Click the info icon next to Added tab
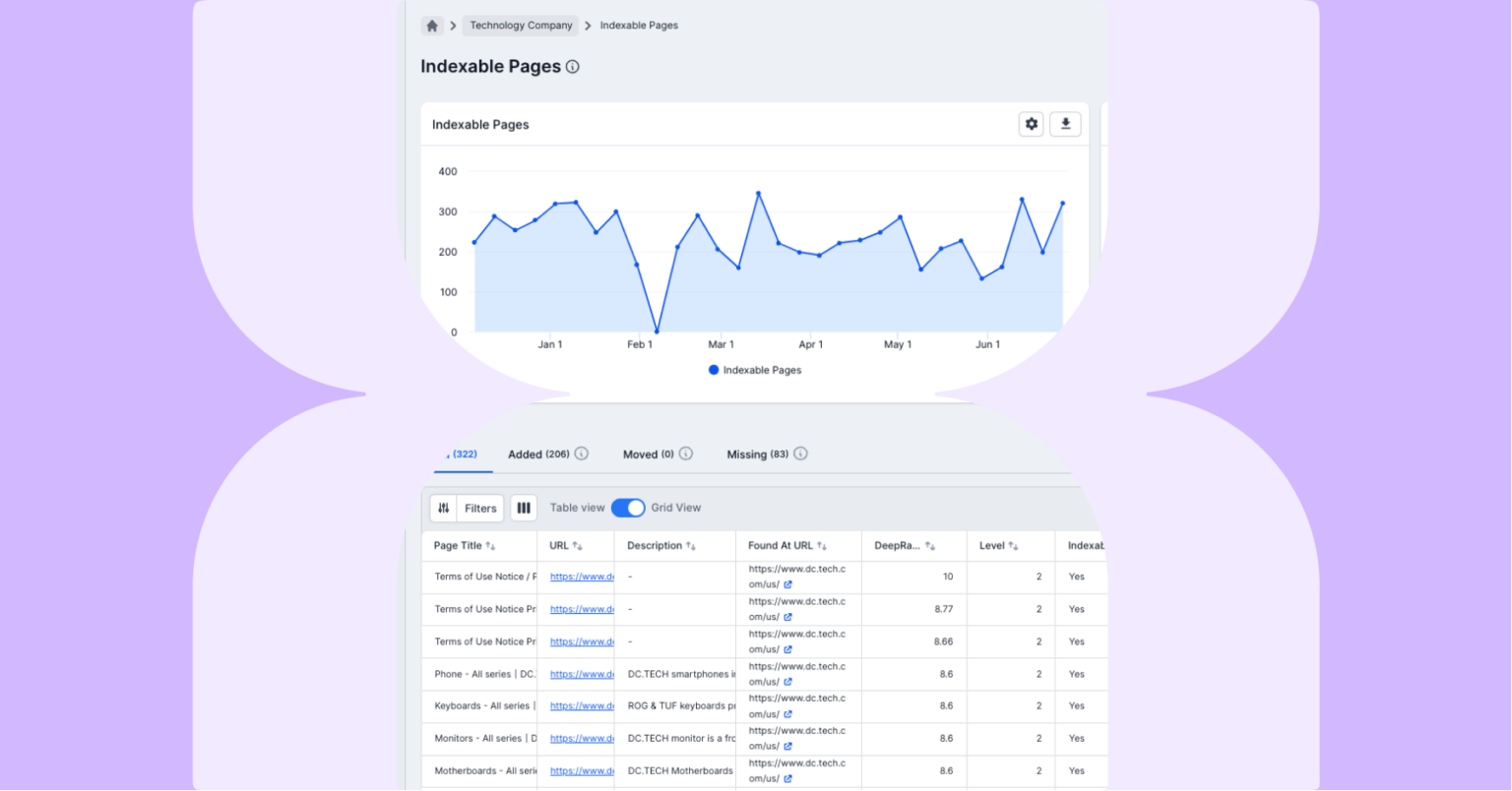 (x=580, y=454)
